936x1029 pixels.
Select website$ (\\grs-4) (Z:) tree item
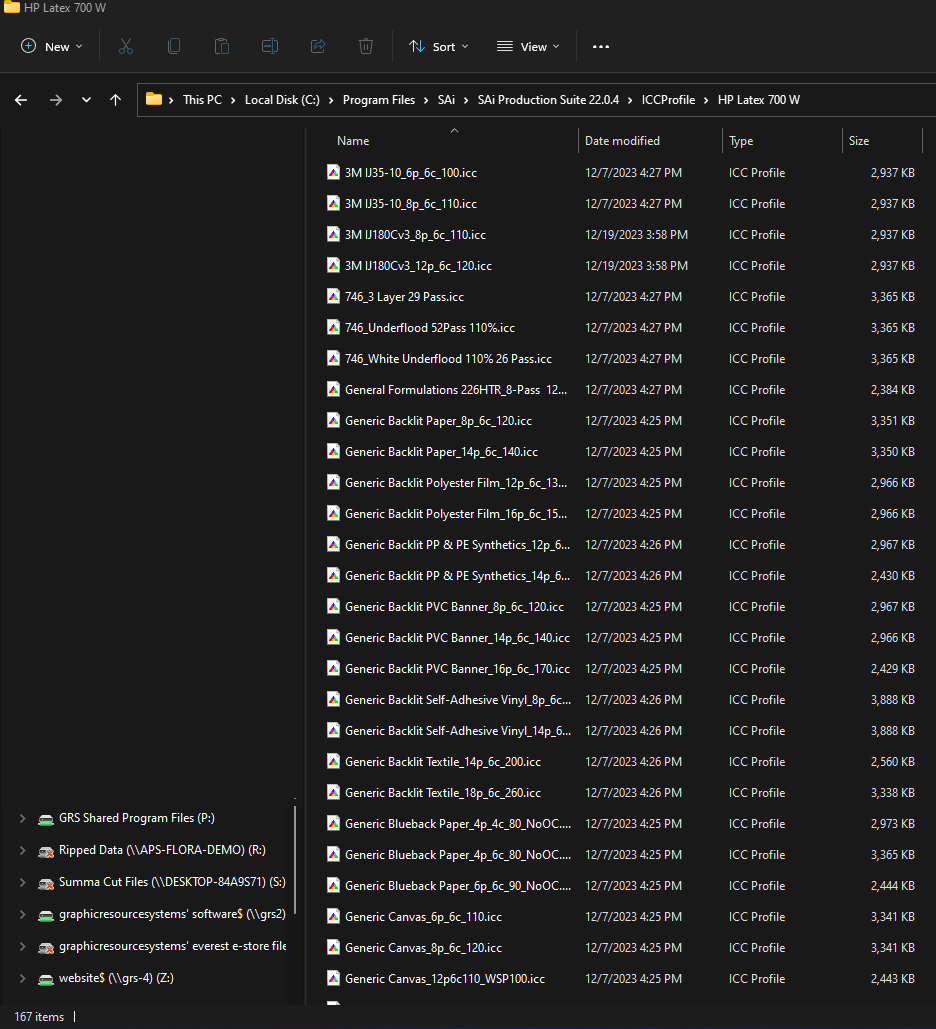[x=116, y=978]
